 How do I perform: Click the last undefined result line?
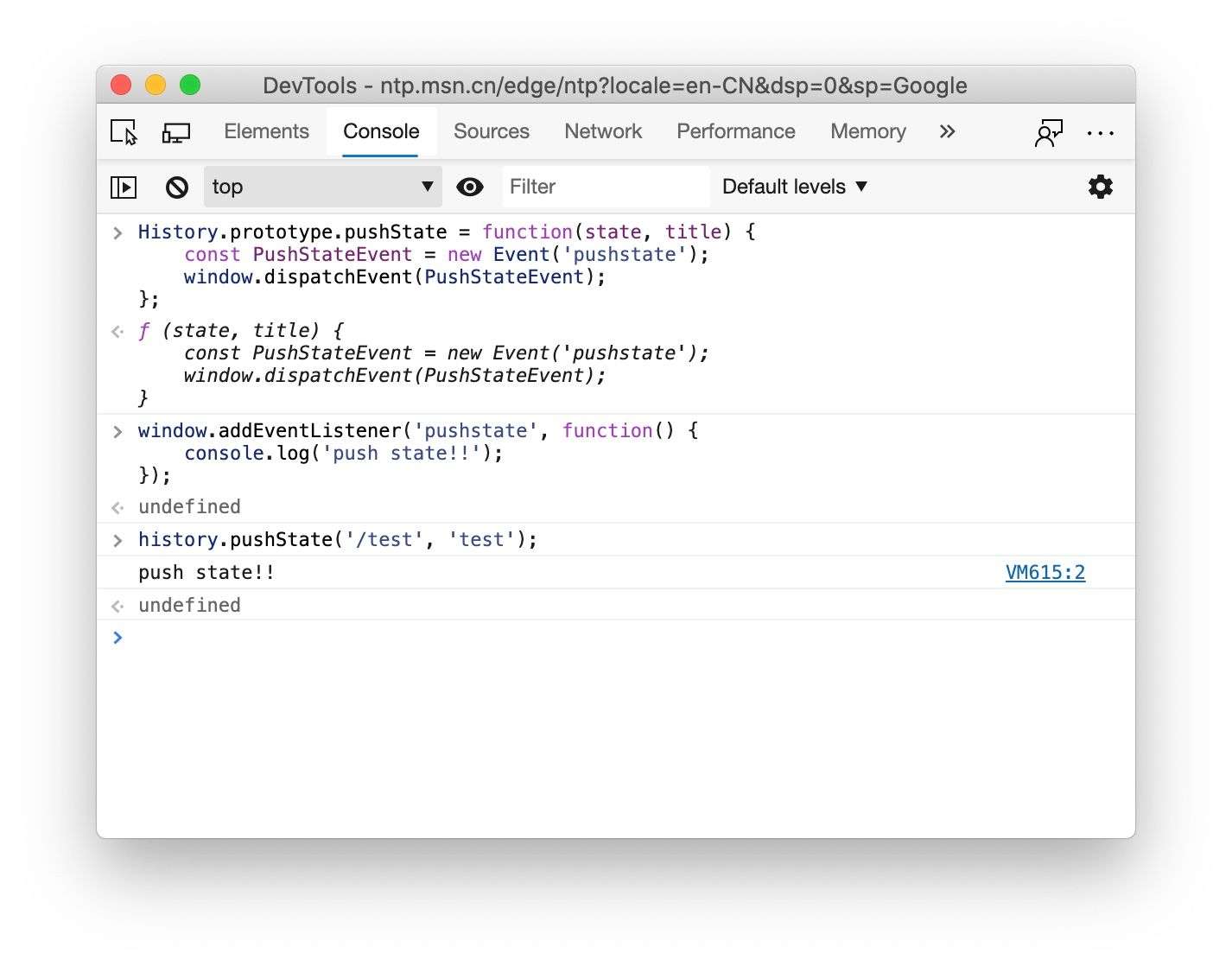coord(189,605)
